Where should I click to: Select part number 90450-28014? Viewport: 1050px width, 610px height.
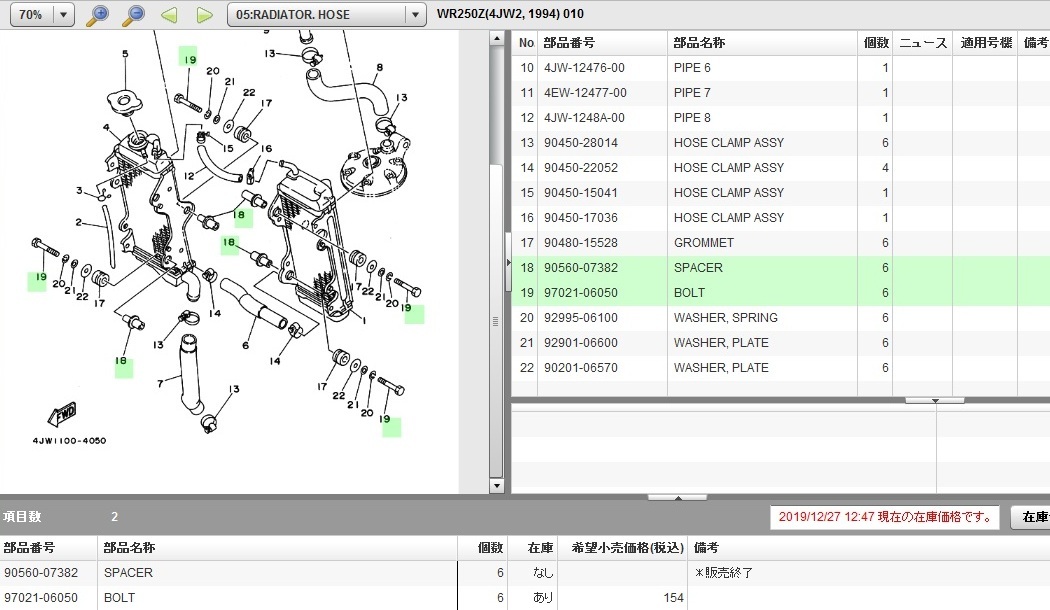pos(581,143)
